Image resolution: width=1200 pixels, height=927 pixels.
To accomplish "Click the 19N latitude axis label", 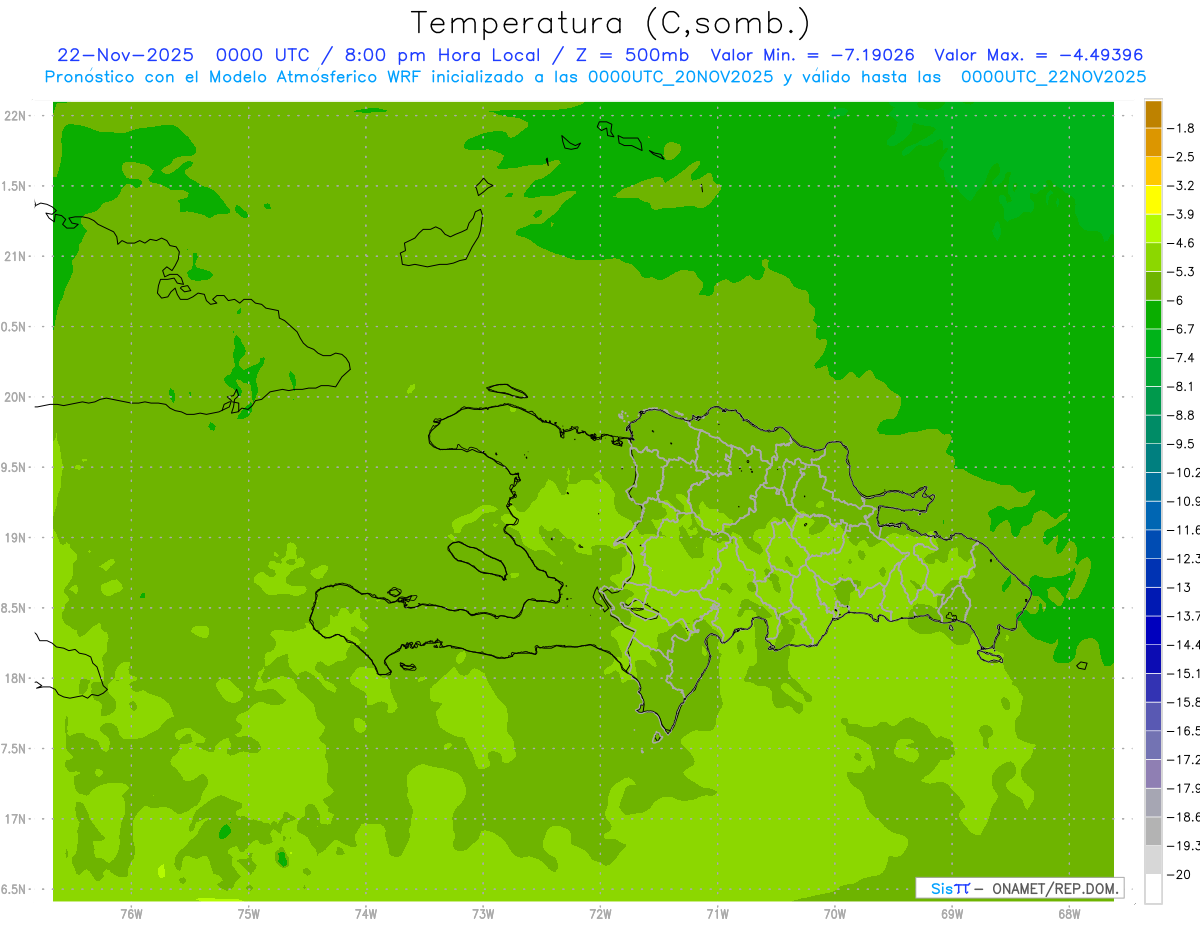I will tap(16, 538).
